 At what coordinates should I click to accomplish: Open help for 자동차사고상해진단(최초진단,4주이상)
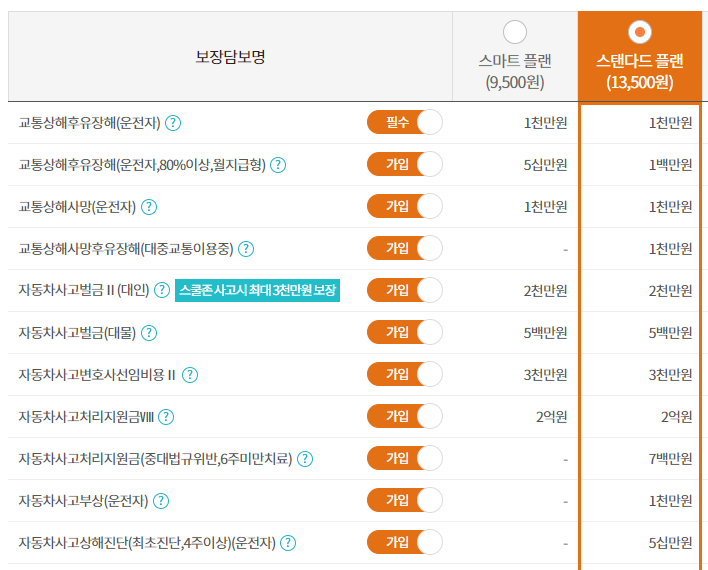(288, 543)
